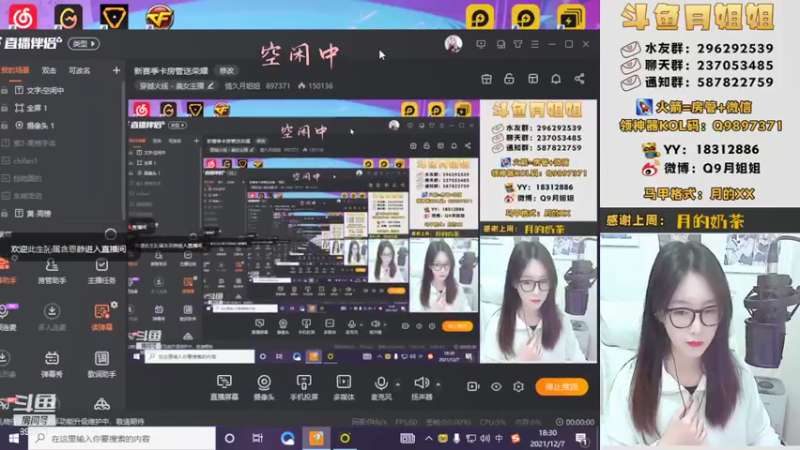Launch the CF game desktop icon
The image size is (800, 450).
click(x=159, y=17)
